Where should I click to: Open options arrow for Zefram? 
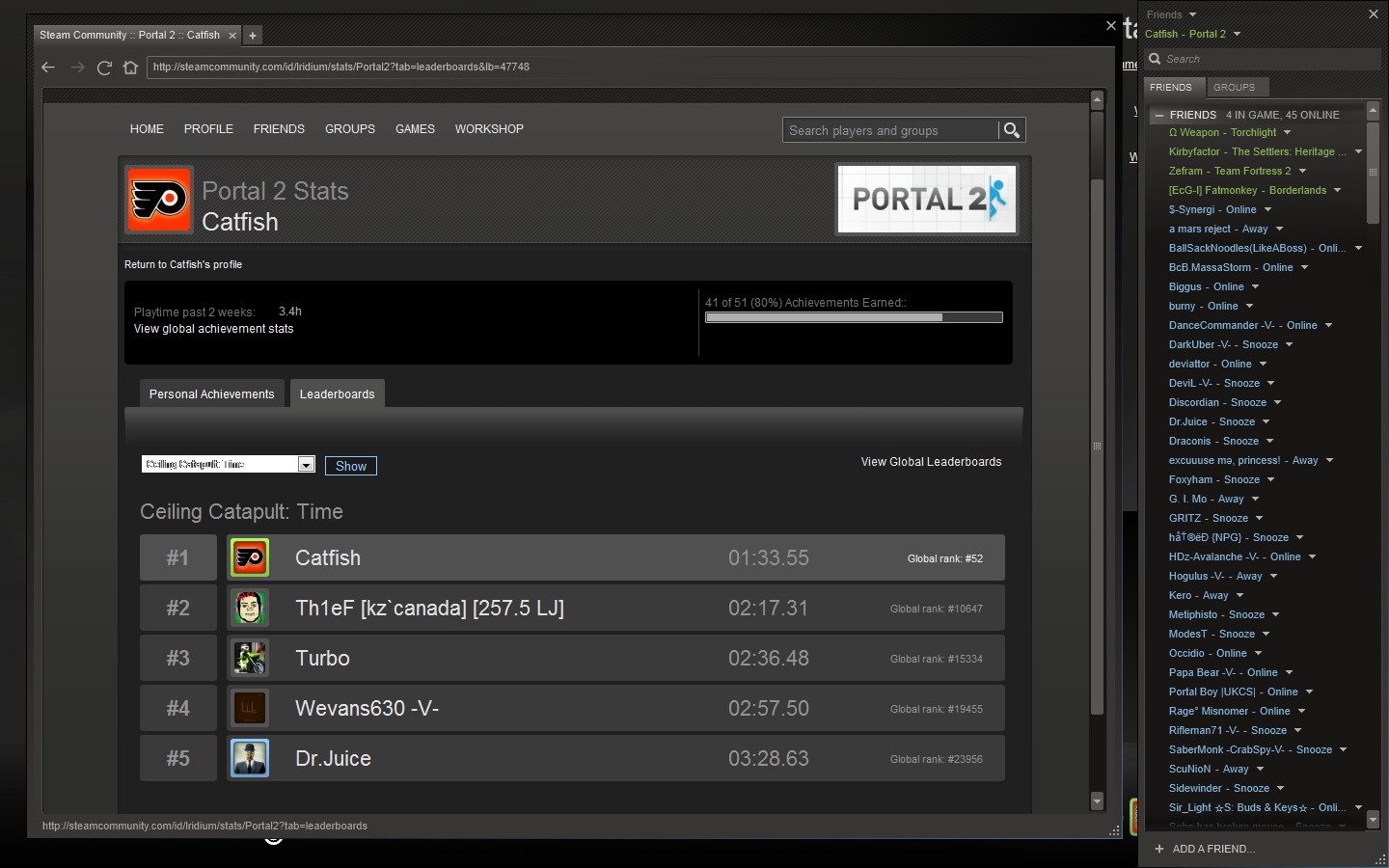click(x=1302, y=171)
